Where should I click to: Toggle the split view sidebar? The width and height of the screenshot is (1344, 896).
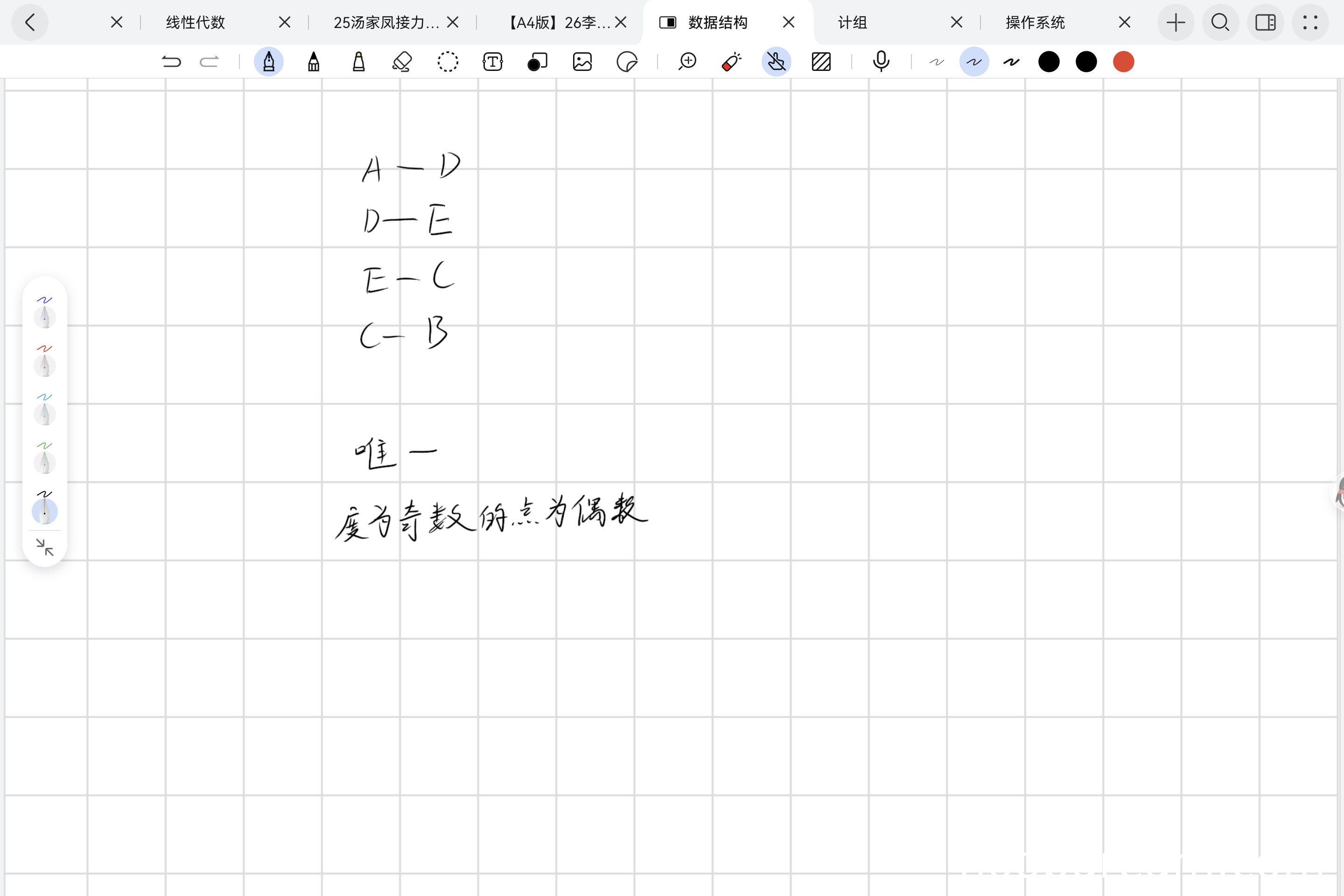pyautogui.click(x=1265, y=23)
